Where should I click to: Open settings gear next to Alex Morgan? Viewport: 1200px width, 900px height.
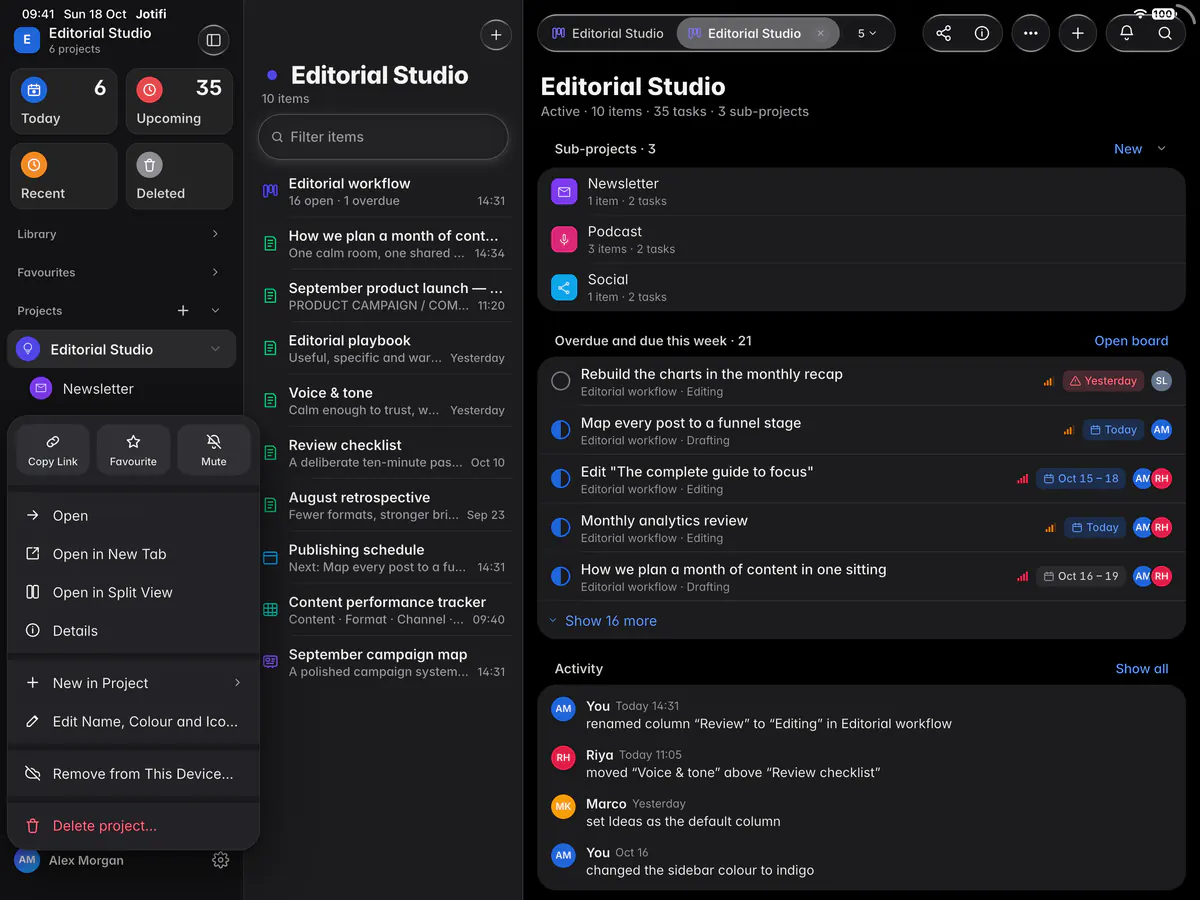coord(221,860)
